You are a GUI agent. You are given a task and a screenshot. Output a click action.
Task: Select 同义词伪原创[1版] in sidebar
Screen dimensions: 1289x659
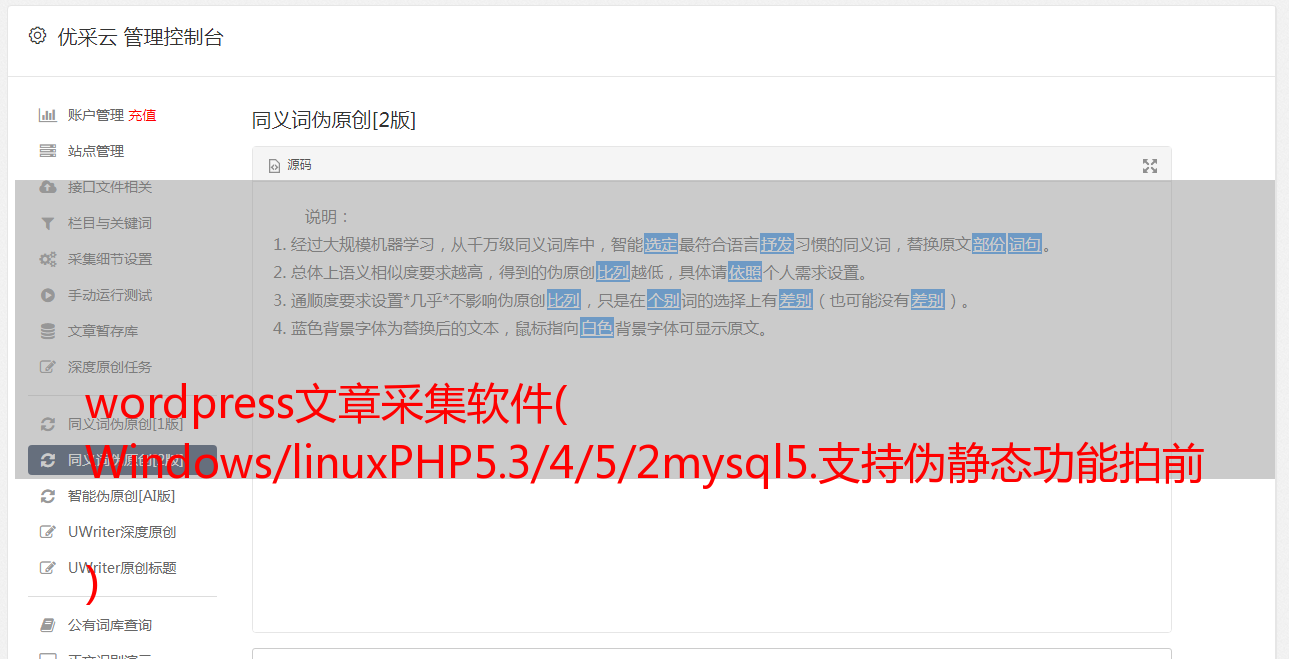coord(122,424)
